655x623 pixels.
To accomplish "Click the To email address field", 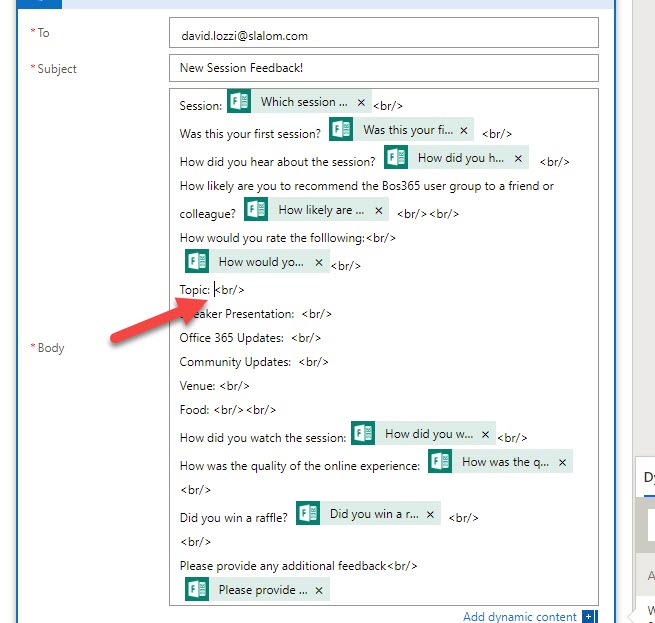I will [383, 34].
